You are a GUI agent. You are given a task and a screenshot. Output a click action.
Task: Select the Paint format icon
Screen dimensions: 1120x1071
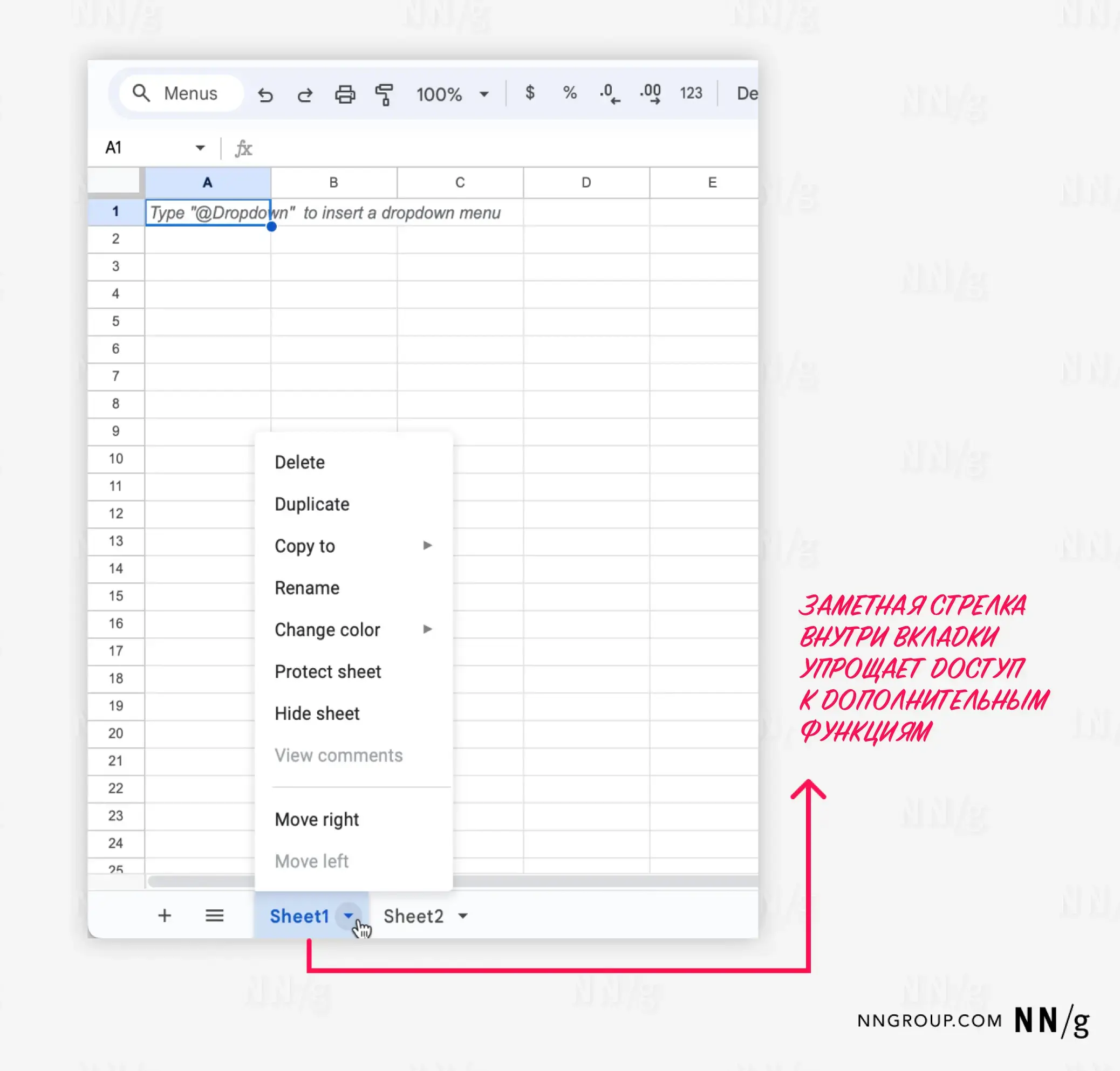click(x=384, y=94)
